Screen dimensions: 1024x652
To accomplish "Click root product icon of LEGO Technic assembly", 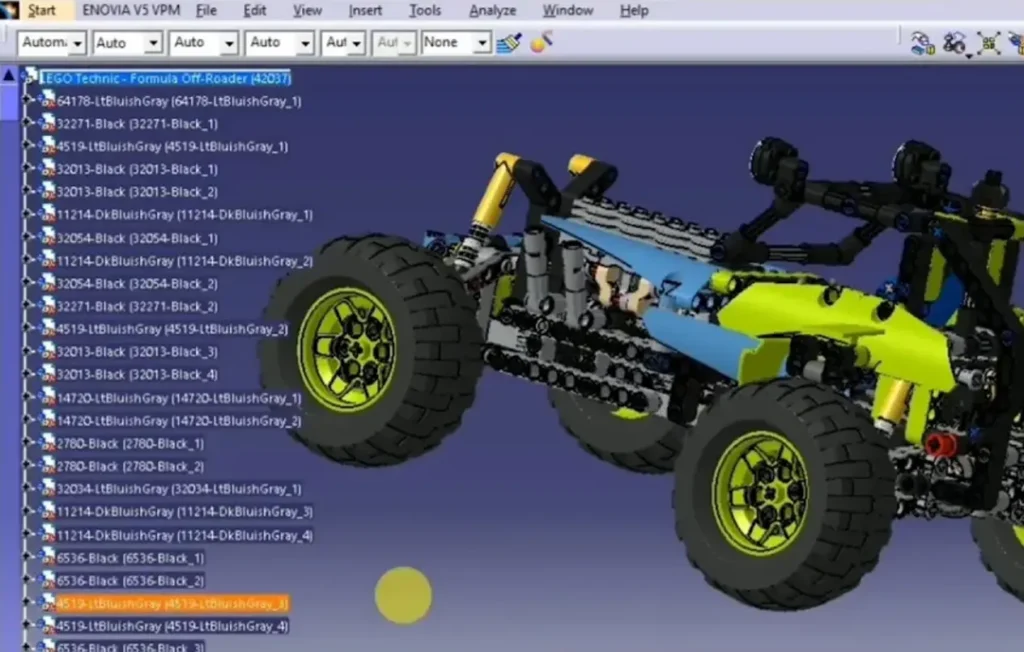I will tap(30, 77).
